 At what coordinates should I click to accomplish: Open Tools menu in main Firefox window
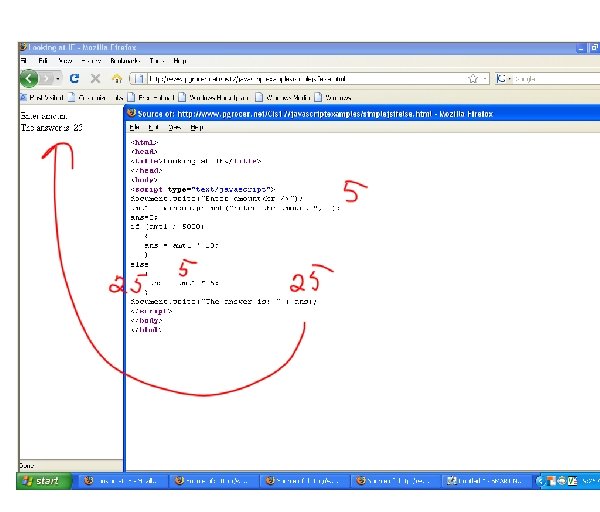click(x=157, y=60)
